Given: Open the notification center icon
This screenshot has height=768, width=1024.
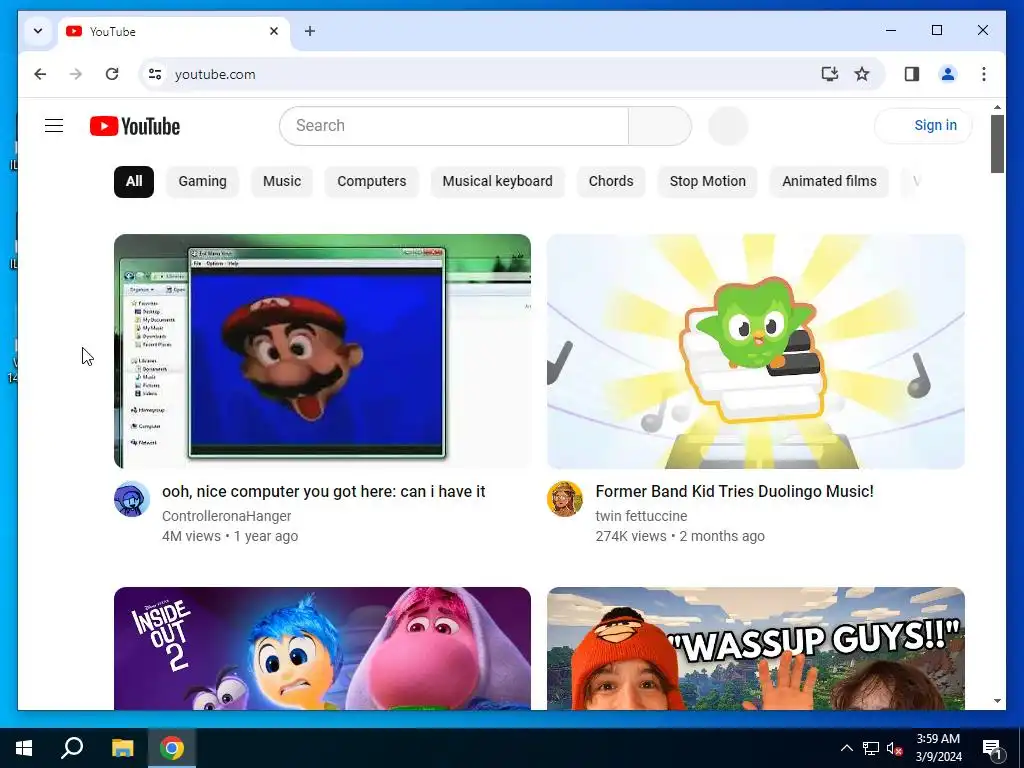Looking at the screenshot, I should coord(993,748).
